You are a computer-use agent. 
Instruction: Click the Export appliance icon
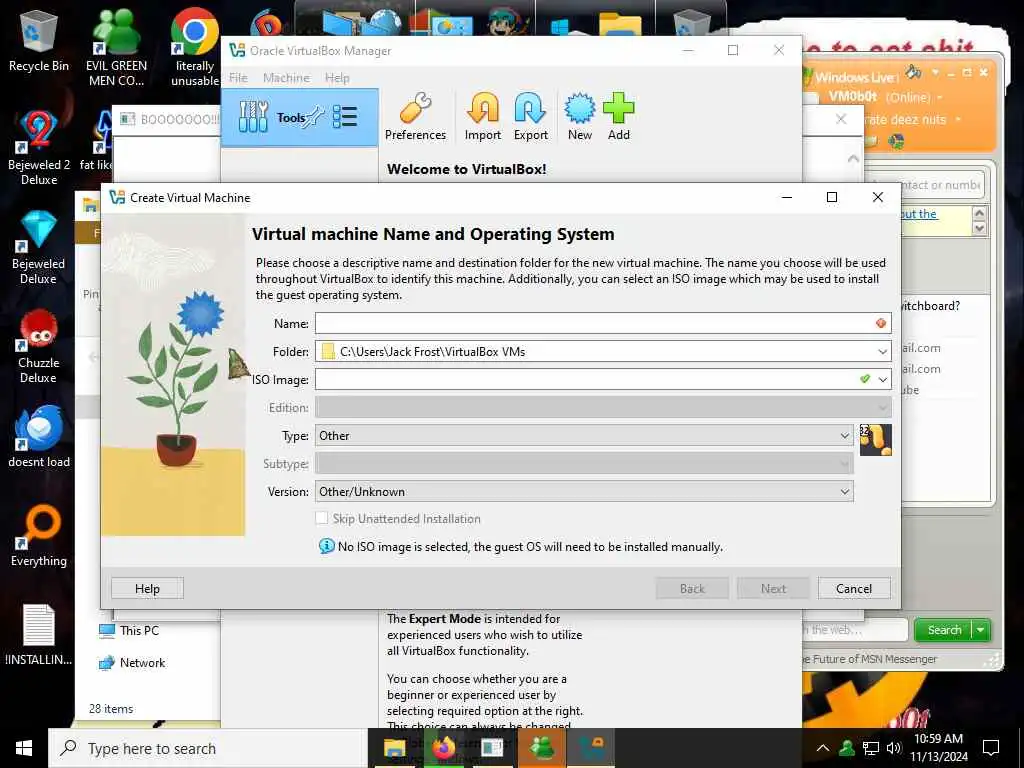tap(530, 116)
